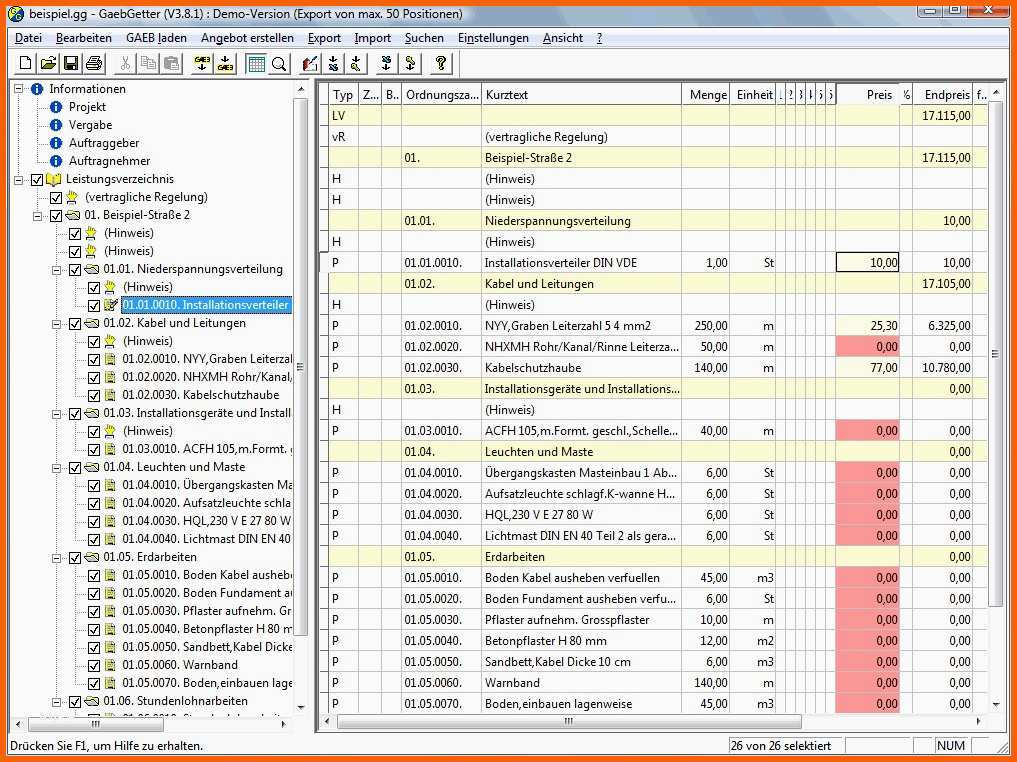The image size is (1017, 762).
Task: Activate the table grid view icon
Action: click(x=256, y=64)
